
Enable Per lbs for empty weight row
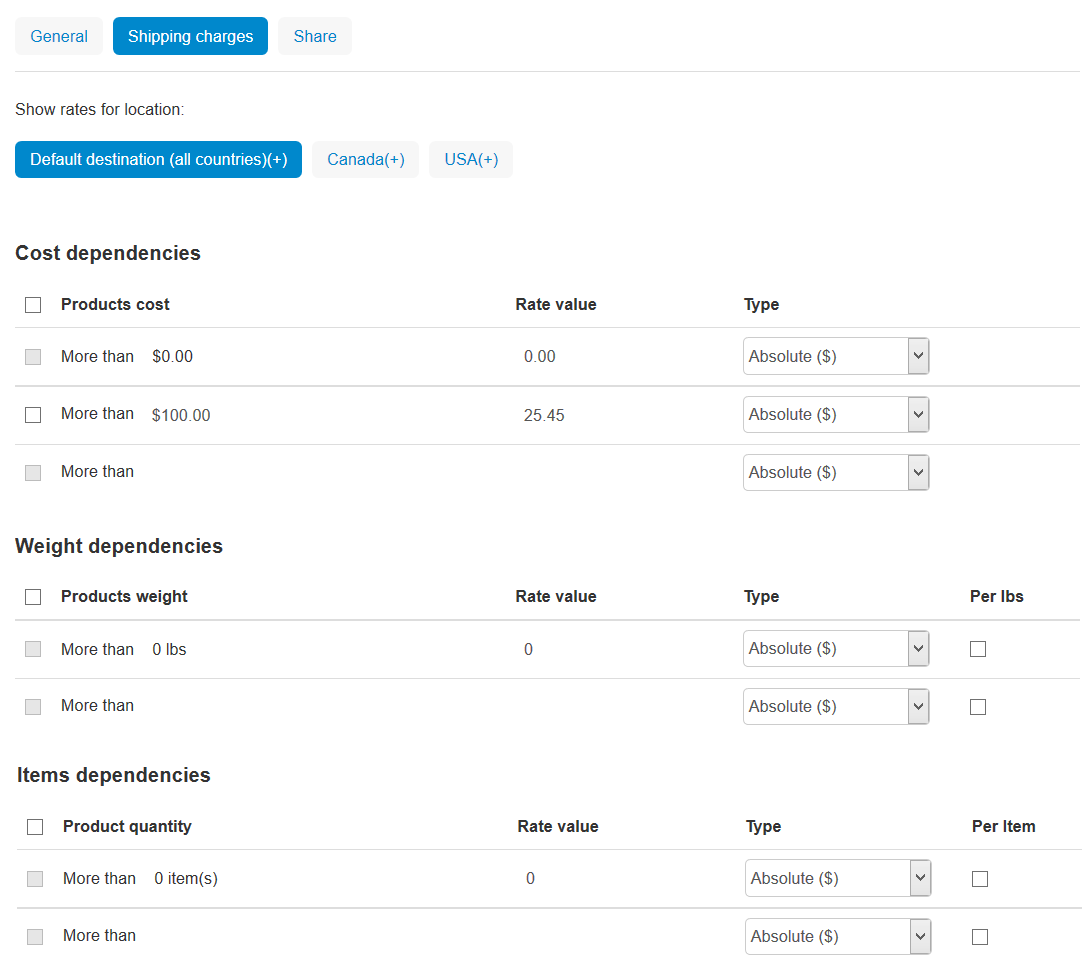(978, 706)
